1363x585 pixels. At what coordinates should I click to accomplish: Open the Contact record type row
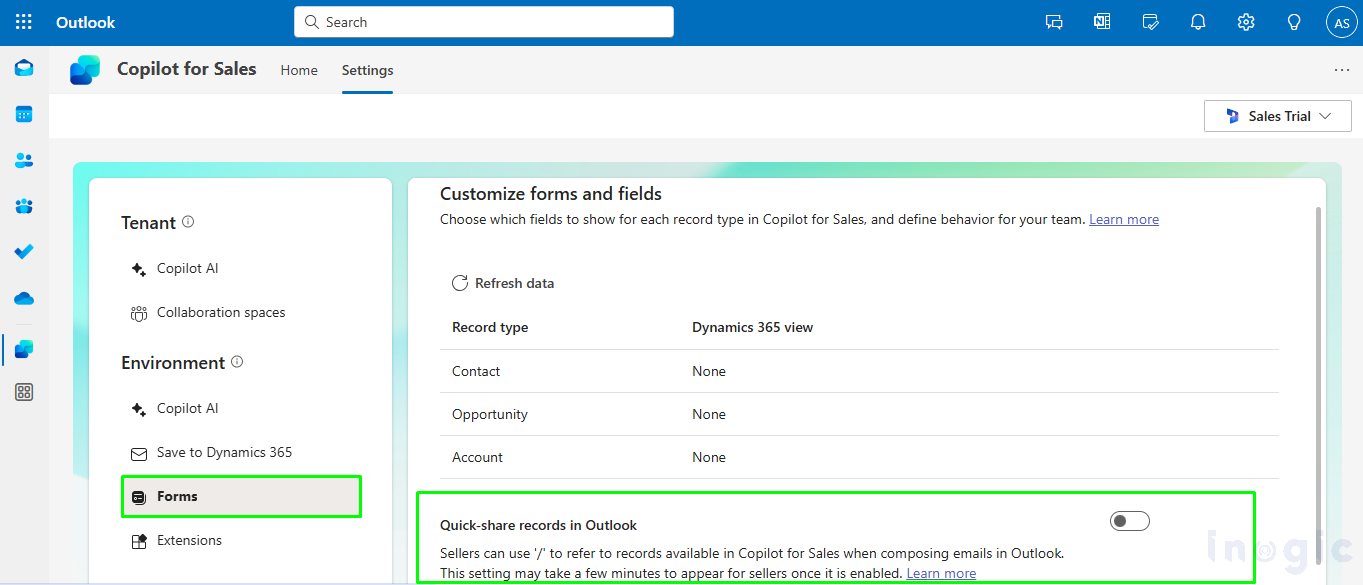click(x=476, y=371)
